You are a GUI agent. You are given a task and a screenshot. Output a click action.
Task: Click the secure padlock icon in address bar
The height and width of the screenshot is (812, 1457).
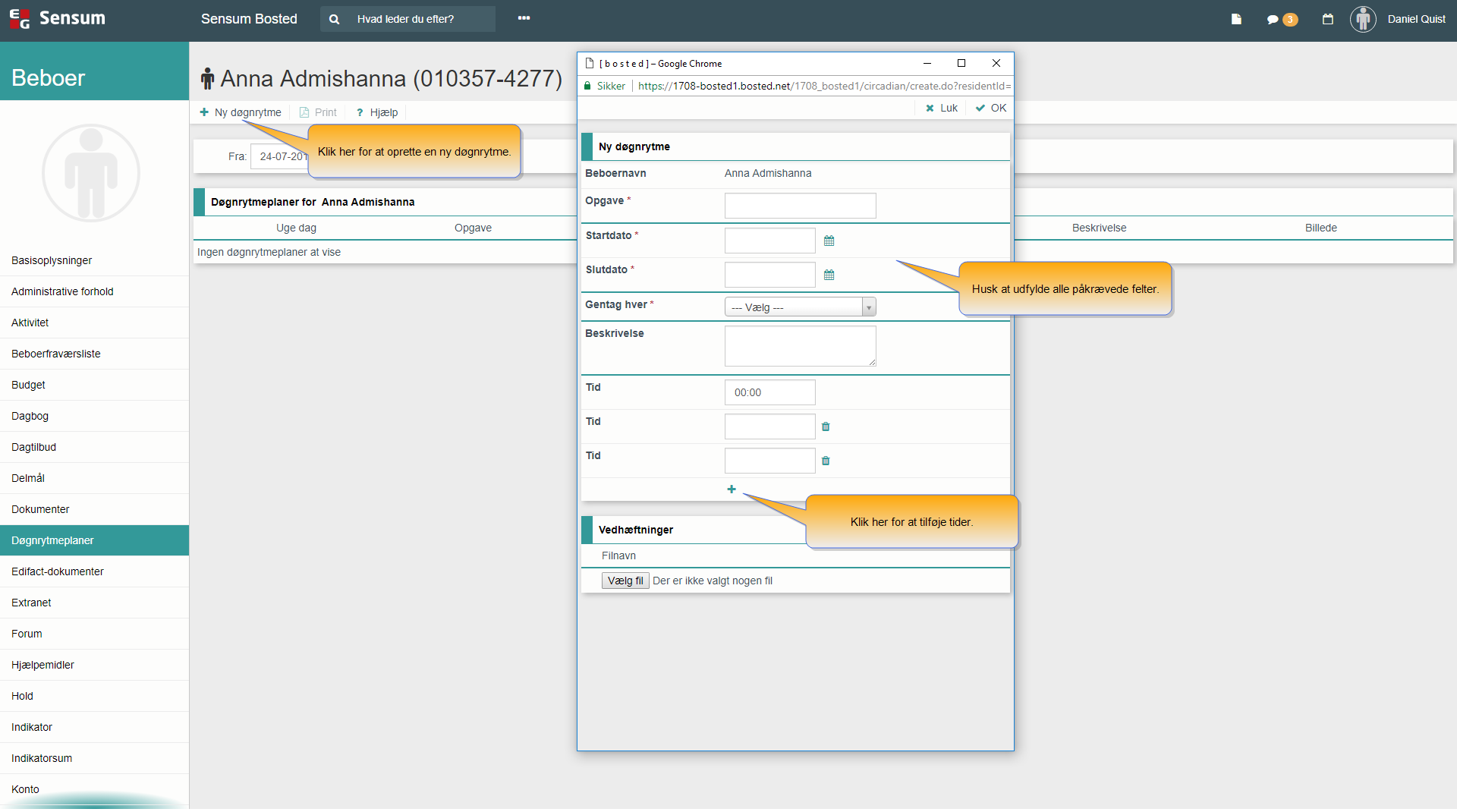tap(587, 86)
